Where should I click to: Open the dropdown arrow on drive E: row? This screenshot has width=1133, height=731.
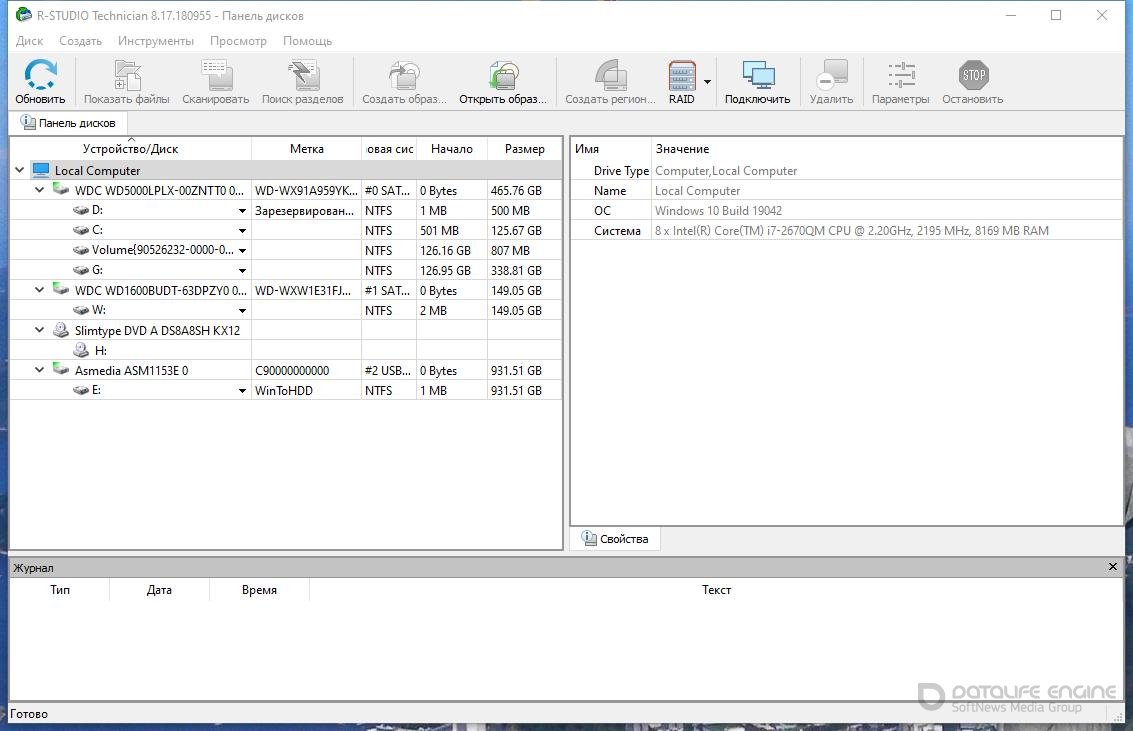click(x=242, y=391)
